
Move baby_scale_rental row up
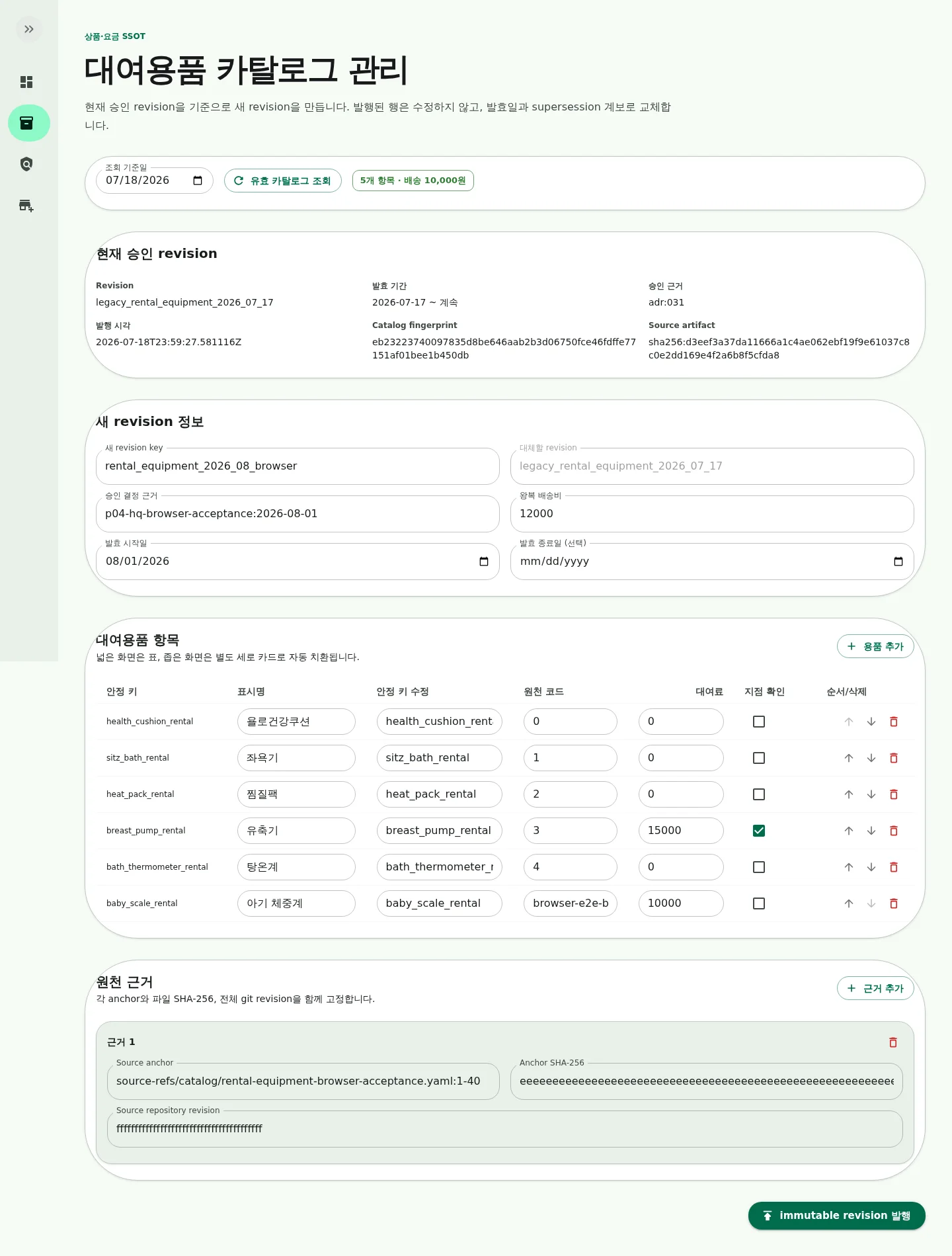pos(849,903)
